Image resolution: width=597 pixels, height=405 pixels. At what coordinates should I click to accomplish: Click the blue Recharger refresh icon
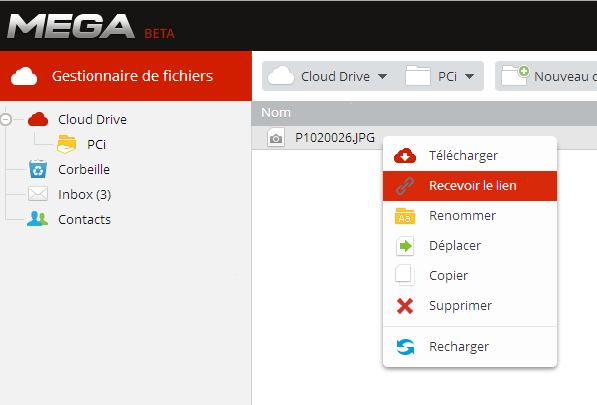[x=405, y=347]
